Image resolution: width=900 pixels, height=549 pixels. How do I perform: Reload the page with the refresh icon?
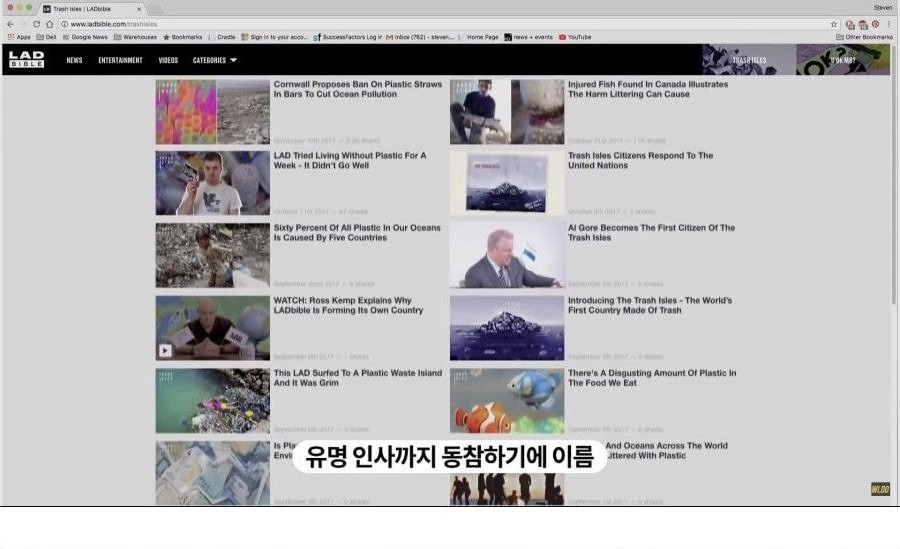37,24
